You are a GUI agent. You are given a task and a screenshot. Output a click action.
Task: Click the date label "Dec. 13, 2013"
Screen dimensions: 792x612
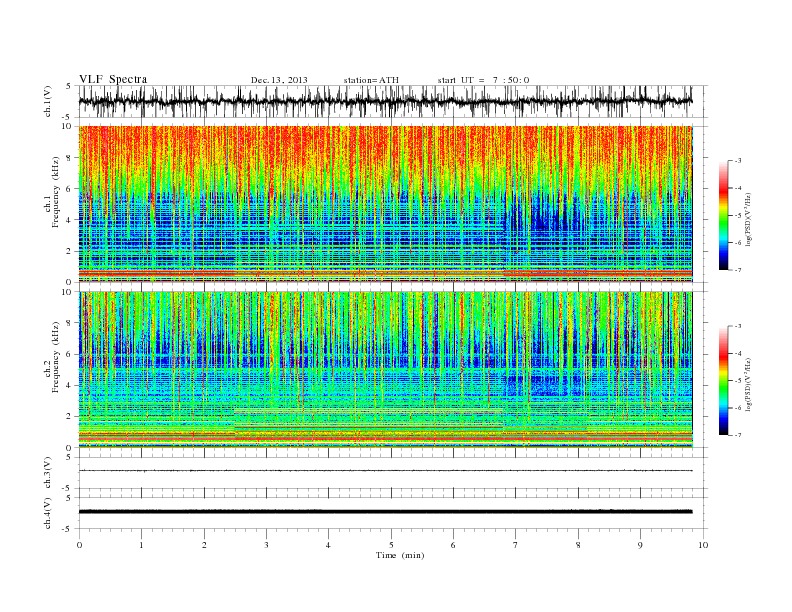[279, 80]
